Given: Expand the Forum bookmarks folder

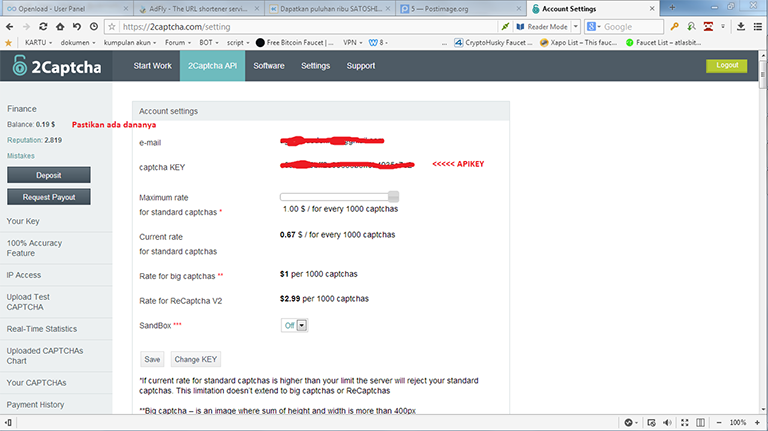Looking at the screenshot, I should coord(178,43).
